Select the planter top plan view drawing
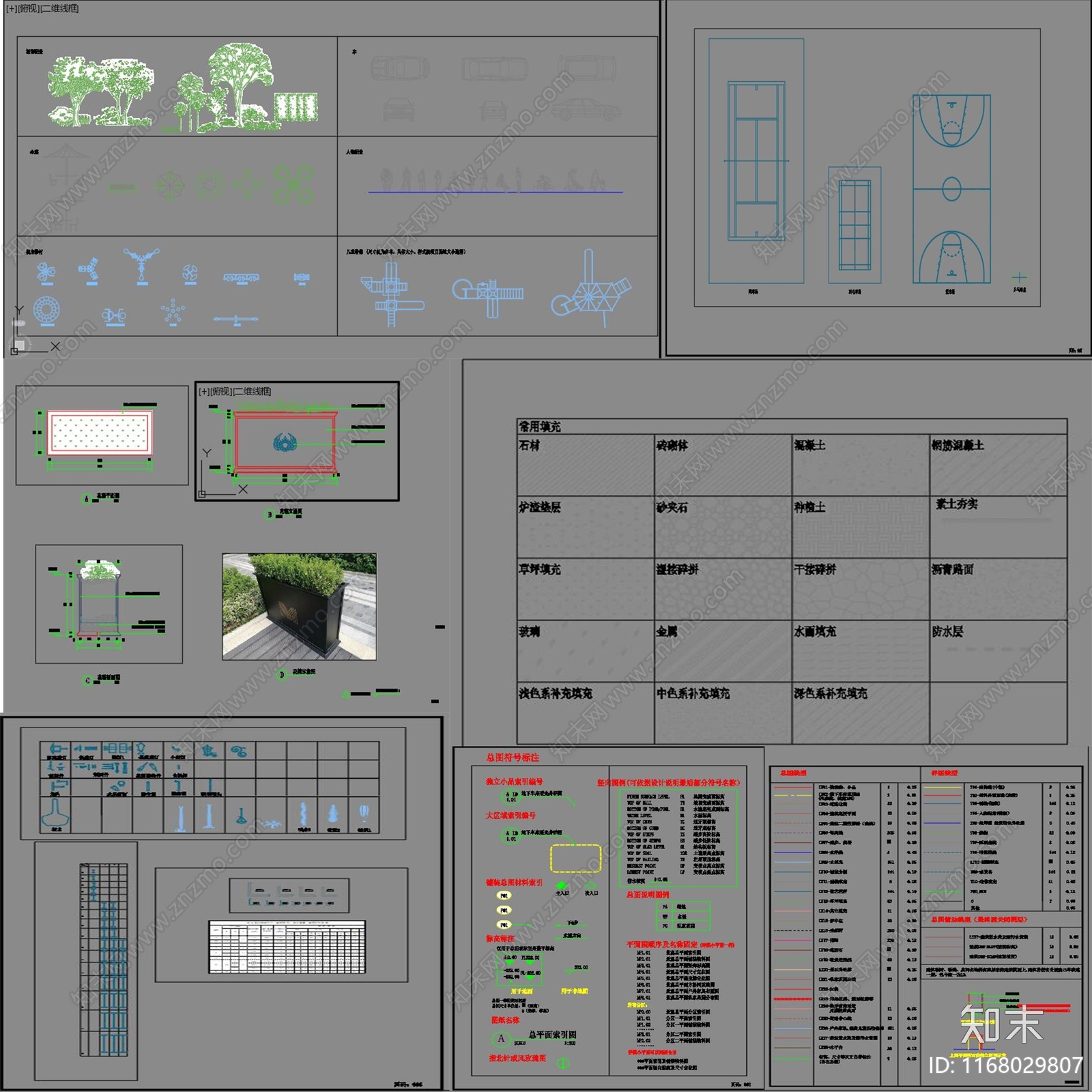The height and width of the screenshot is (1092, 1092). pos(100,433)
